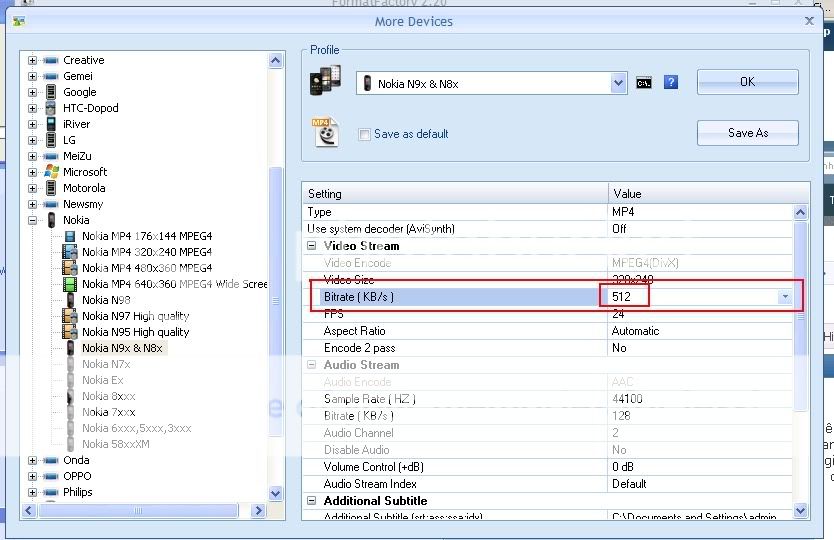Image resolution: width=834 pixels, height=540 pixels.
Task: Collapse the Video Stream section
Action: point(312,246)
